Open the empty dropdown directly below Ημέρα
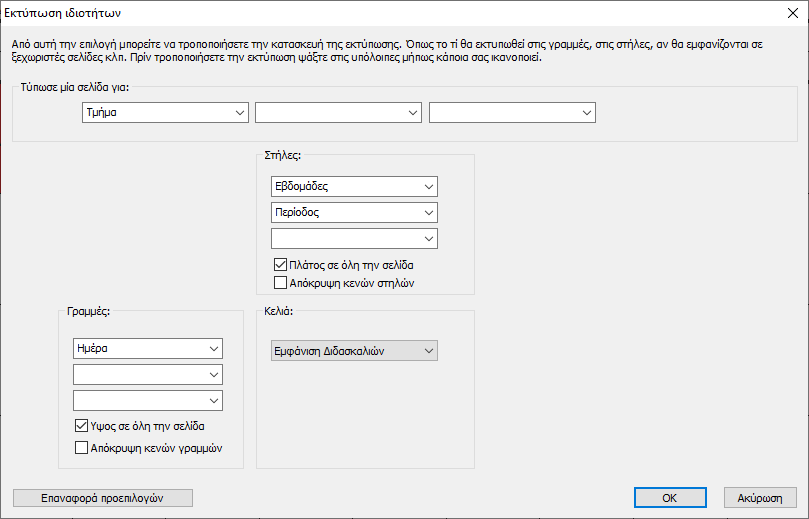This screenshot has height=519, width=809. 148,374
